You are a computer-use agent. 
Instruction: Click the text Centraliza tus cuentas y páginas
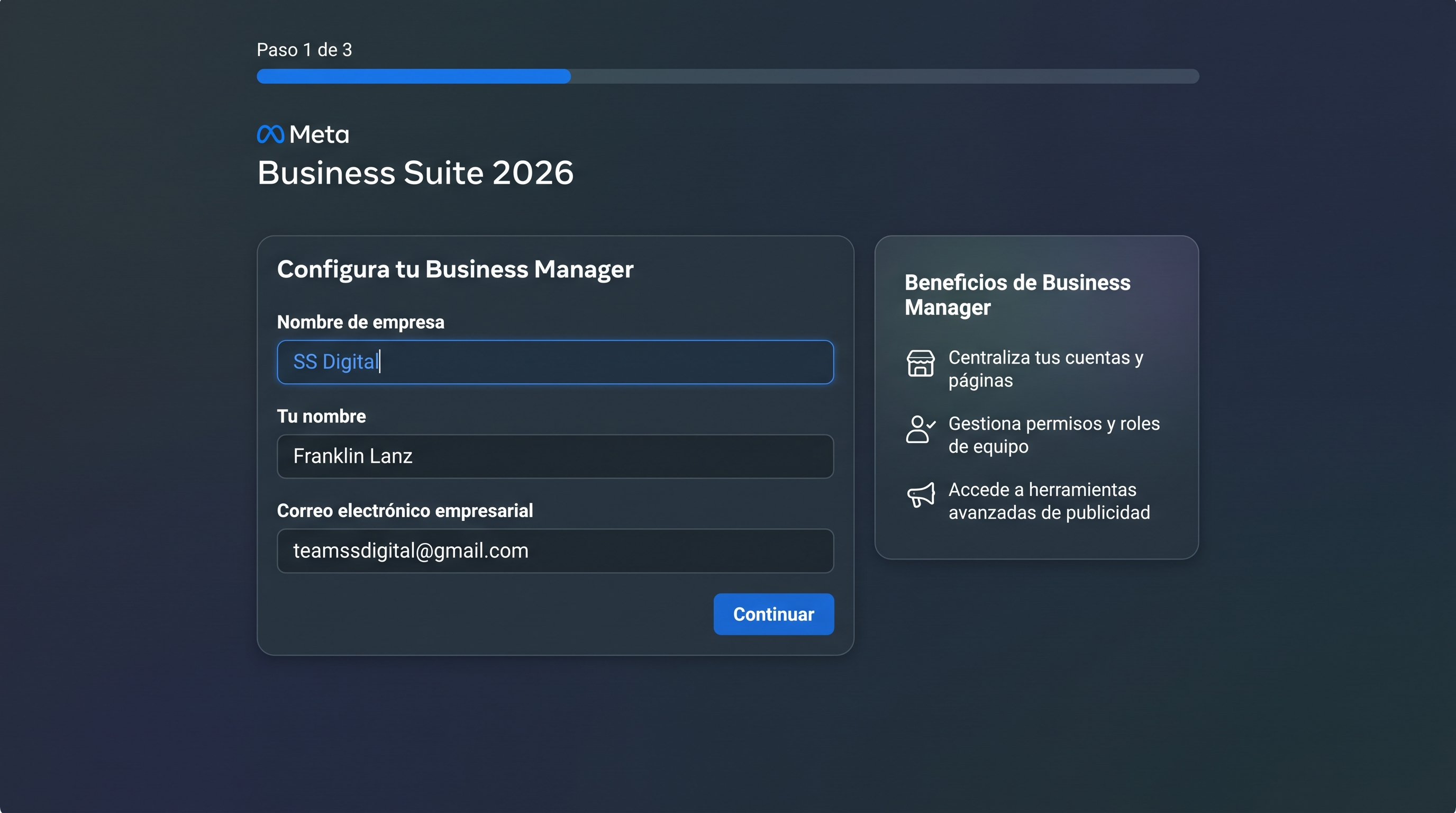click(1045, 368)
